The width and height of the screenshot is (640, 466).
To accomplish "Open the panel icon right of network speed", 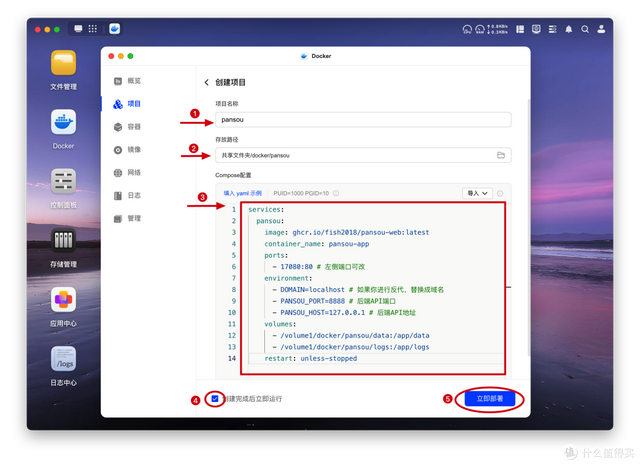I will pyautogui.click(x=520, y=29).
